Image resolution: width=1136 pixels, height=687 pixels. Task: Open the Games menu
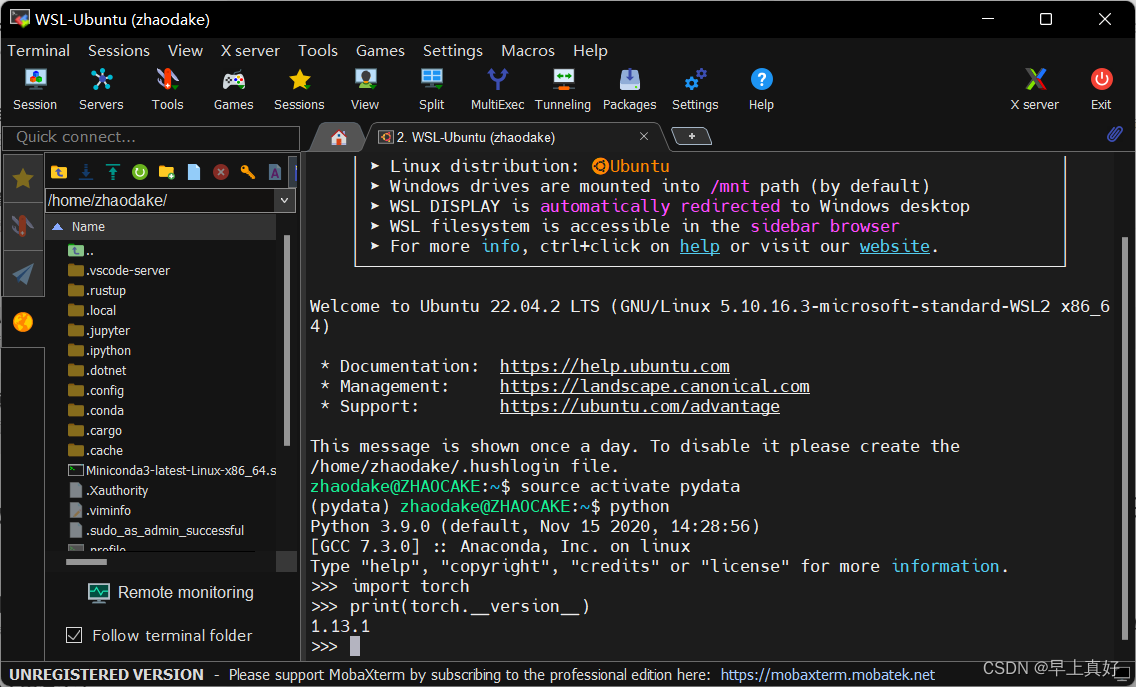point(380,51)
